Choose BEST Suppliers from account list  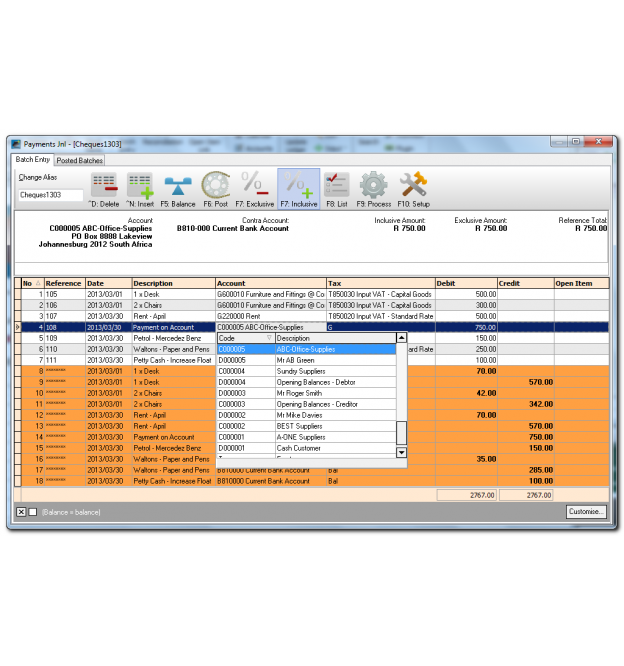pyautogui.click(x=300, y=426)
